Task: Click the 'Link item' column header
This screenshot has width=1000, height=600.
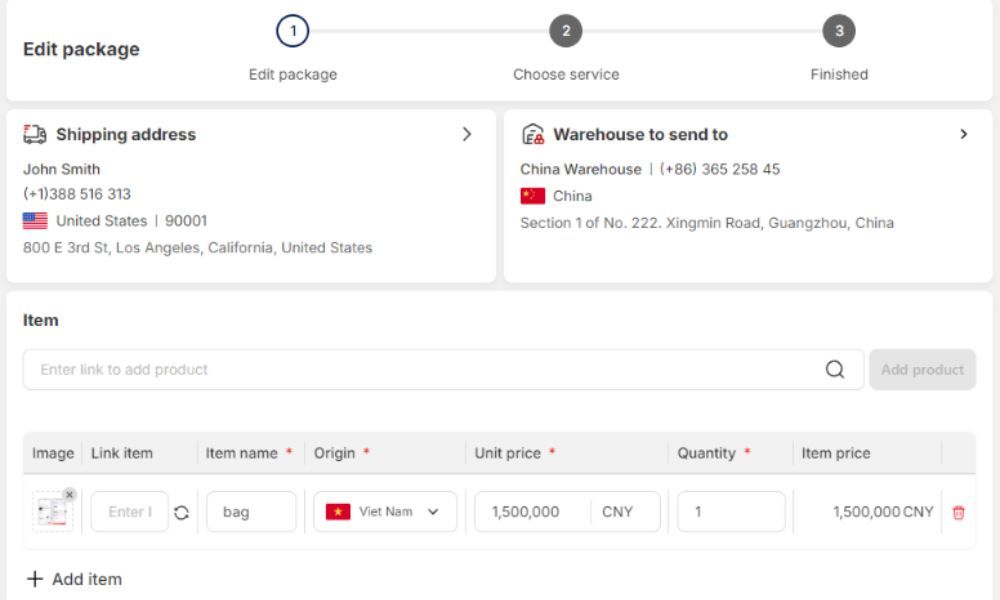Action: 122,453
